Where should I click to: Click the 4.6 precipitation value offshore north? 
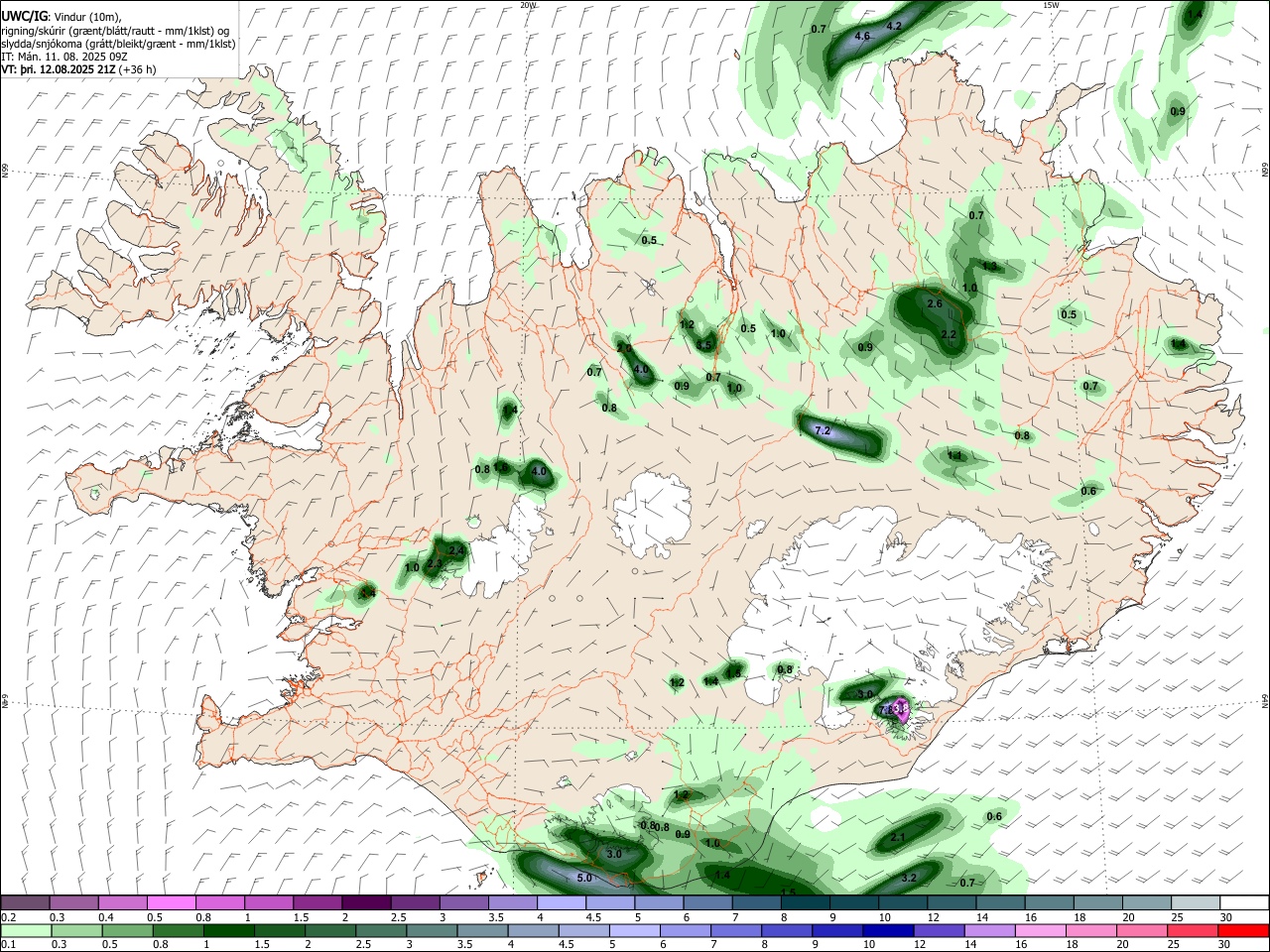pyautogui.click(x=862, y=36)
